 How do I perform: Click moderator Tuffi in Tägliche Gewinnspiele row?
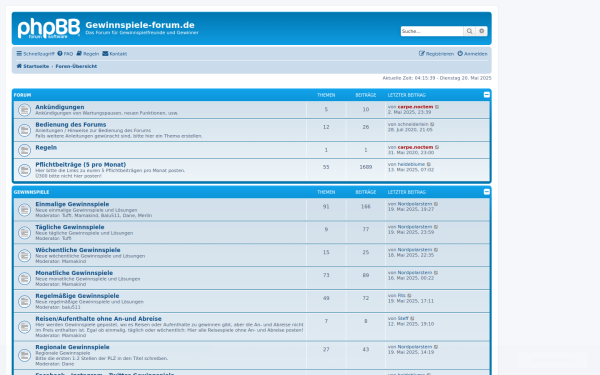(67, 238)
